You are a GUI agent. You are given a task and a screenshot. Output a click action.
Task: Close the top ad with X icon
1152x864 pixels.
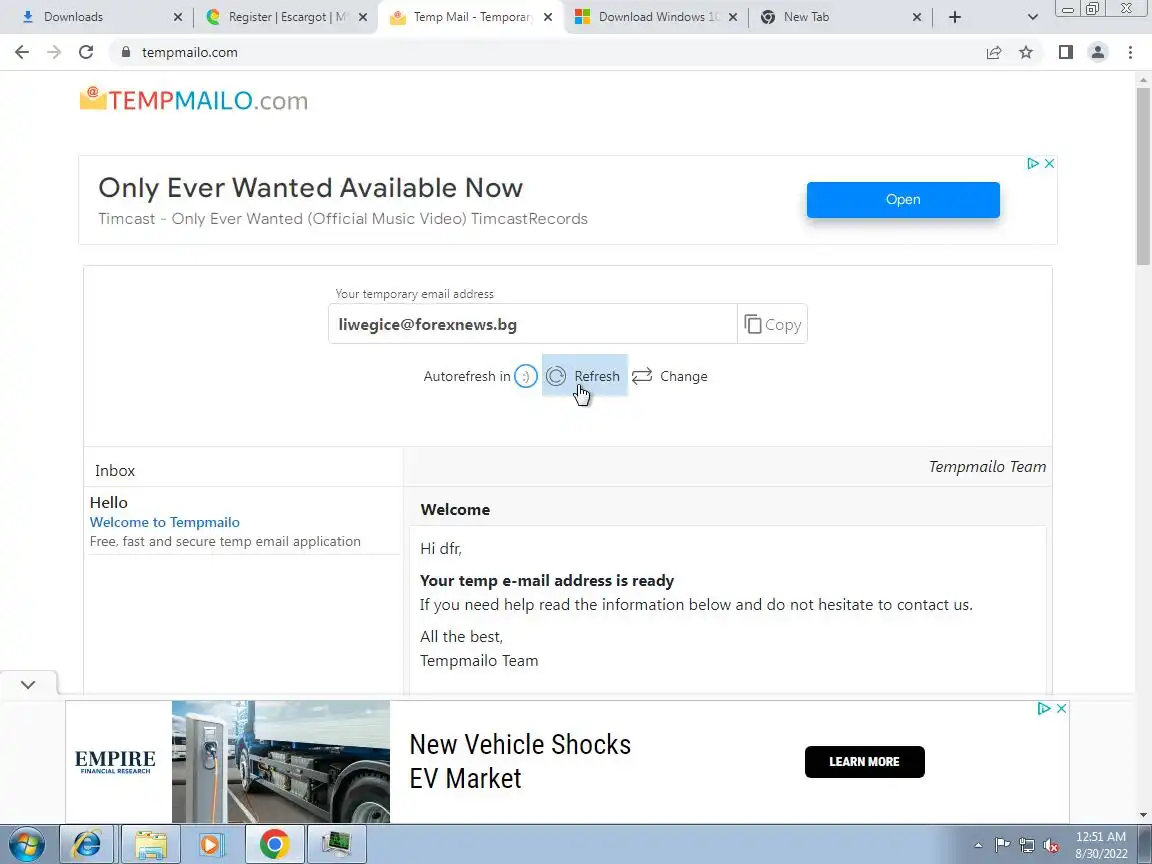coord(1049,163)
